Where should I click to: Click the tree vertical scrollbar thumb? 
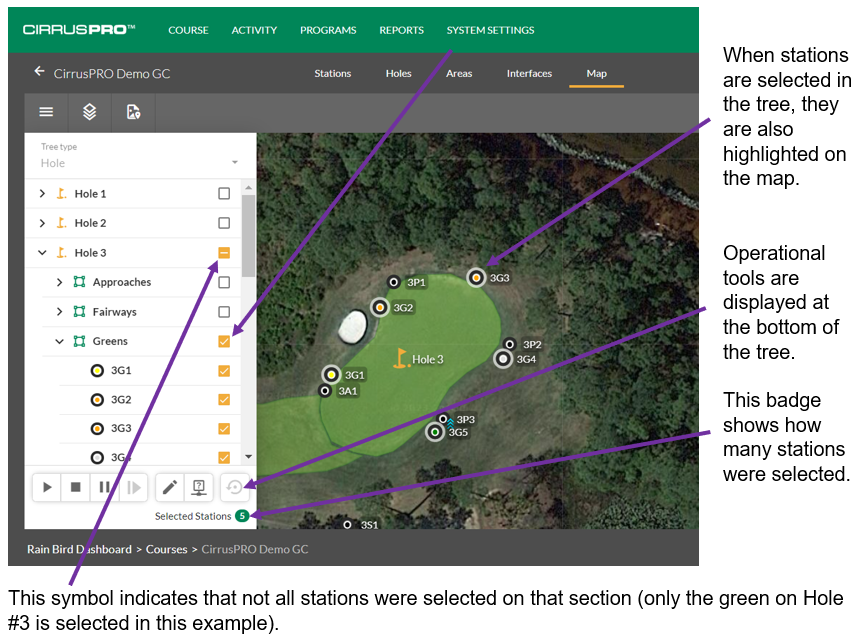248,236
